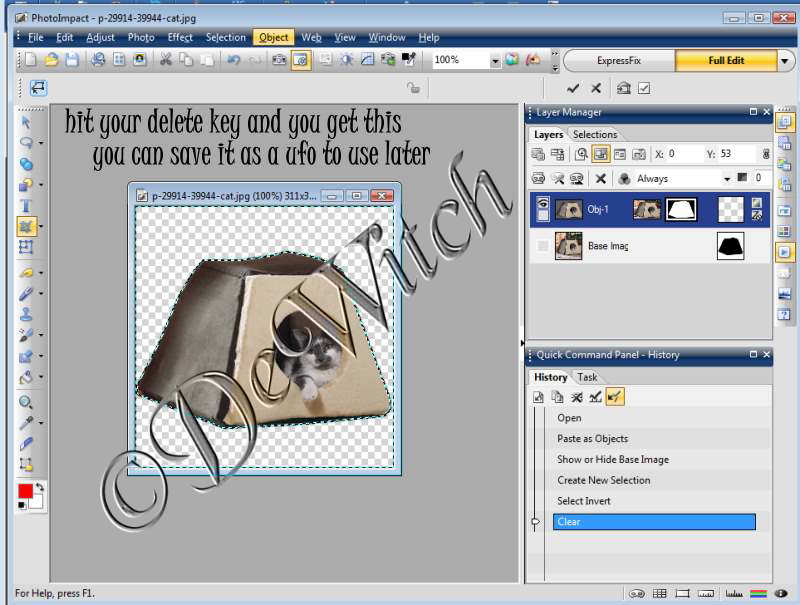Toggle the checkbox icon beside the cancel X
The height and width of the screenshot is (605, 800).
[x=644, y=88]
